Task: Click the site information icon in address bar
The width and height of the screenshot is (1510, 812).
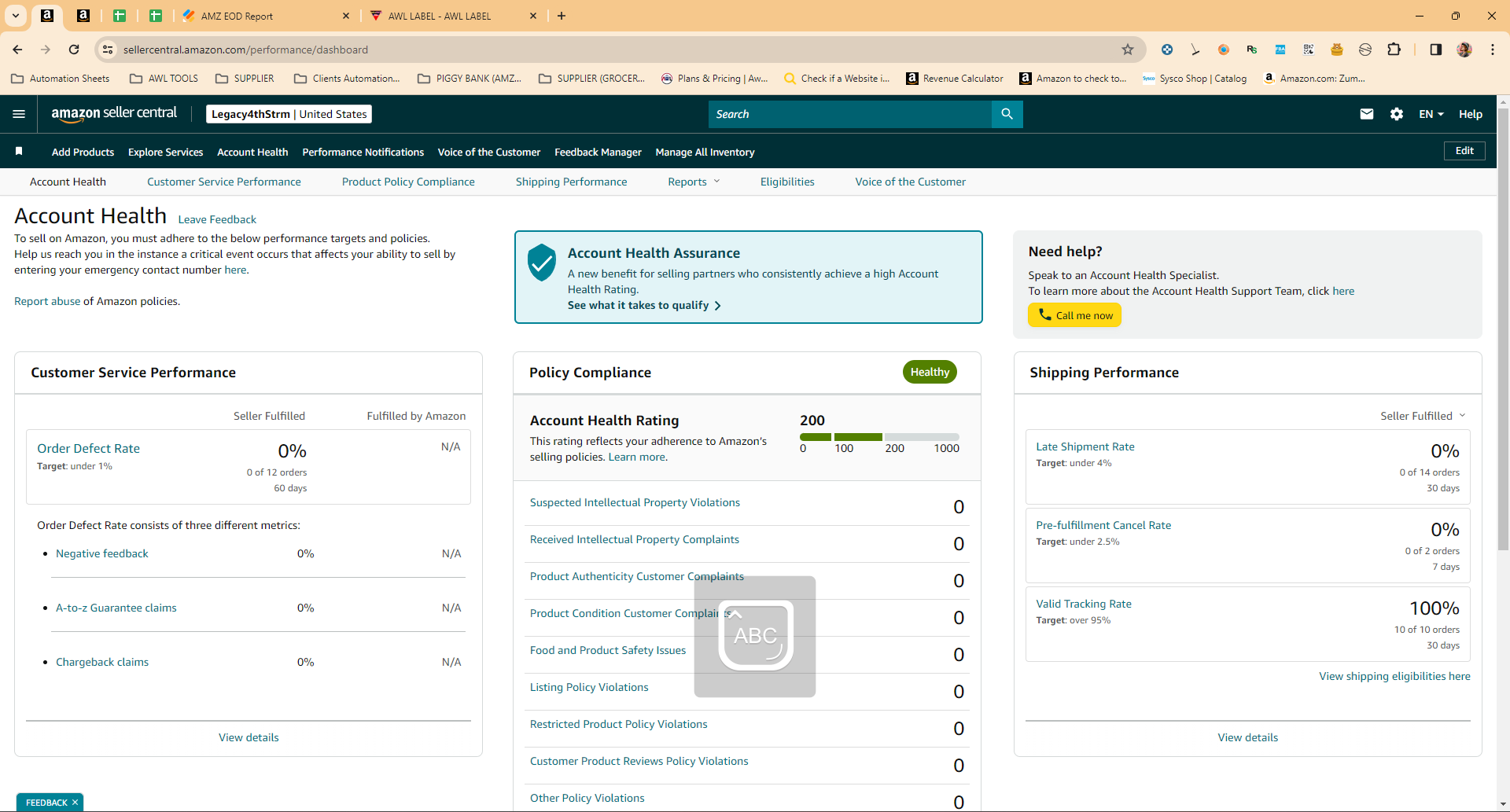Action: click(x=108, y=50)
